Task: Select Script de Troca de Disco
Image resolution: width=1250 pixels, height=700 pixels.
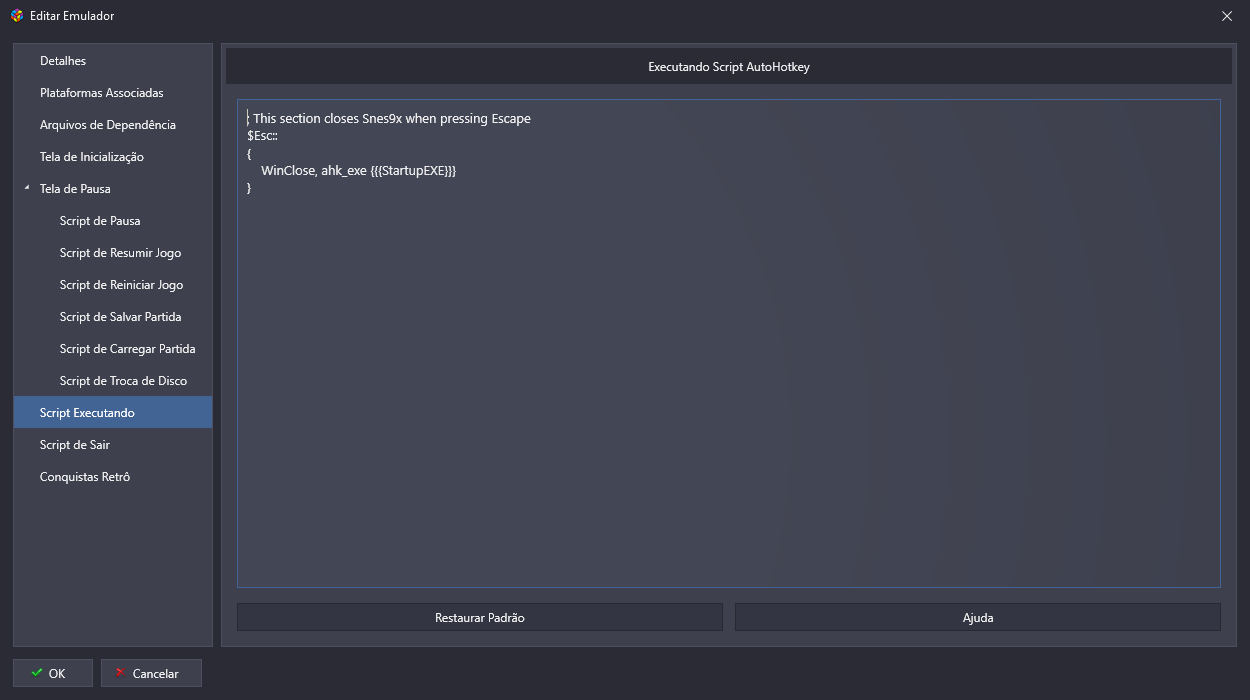Action: 123,381
